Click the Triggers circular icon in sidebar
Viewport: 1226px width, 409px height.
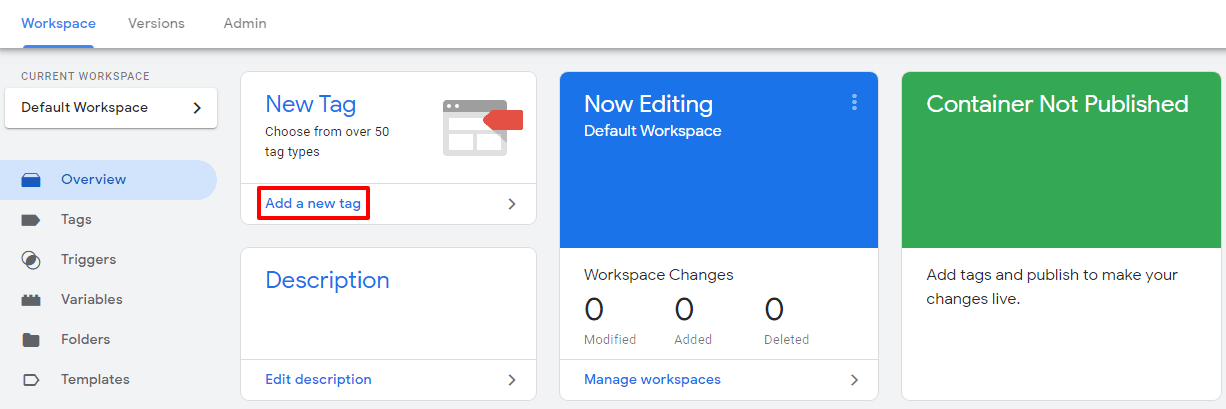31,260
